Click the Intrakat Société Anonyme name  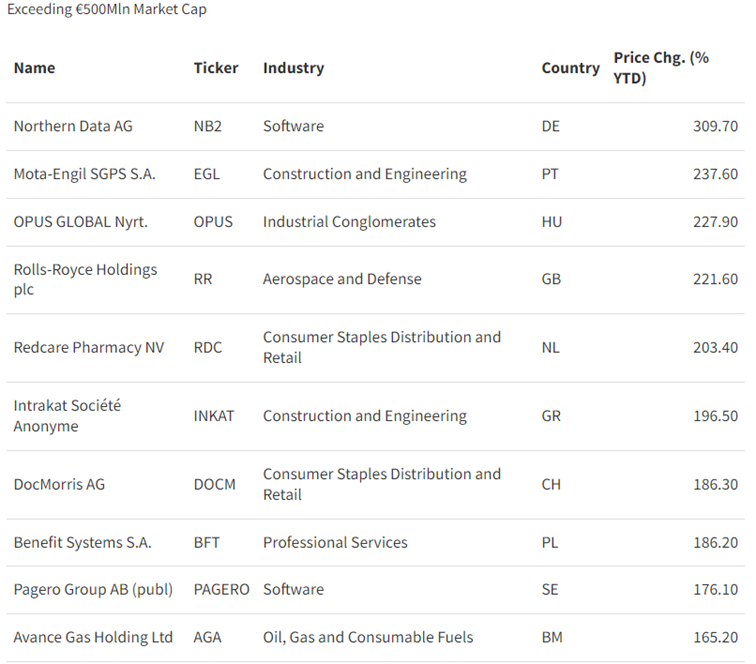66,416
